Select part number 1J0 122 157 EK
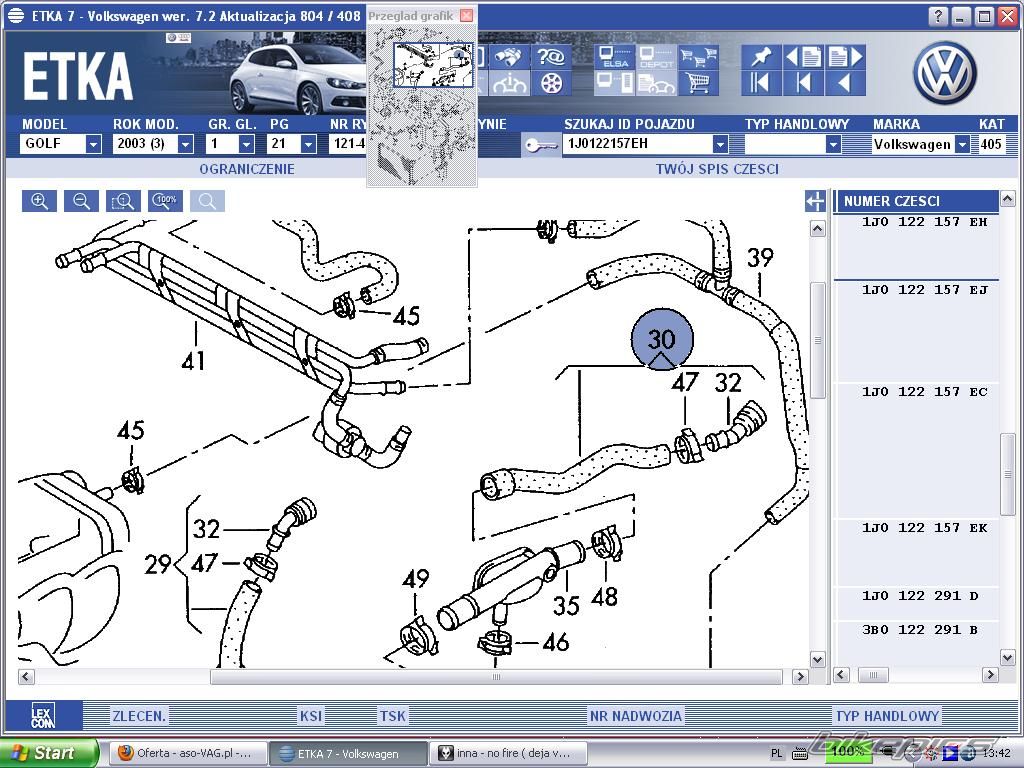This screenshot has width=1024, height=768. coord(924,528)
